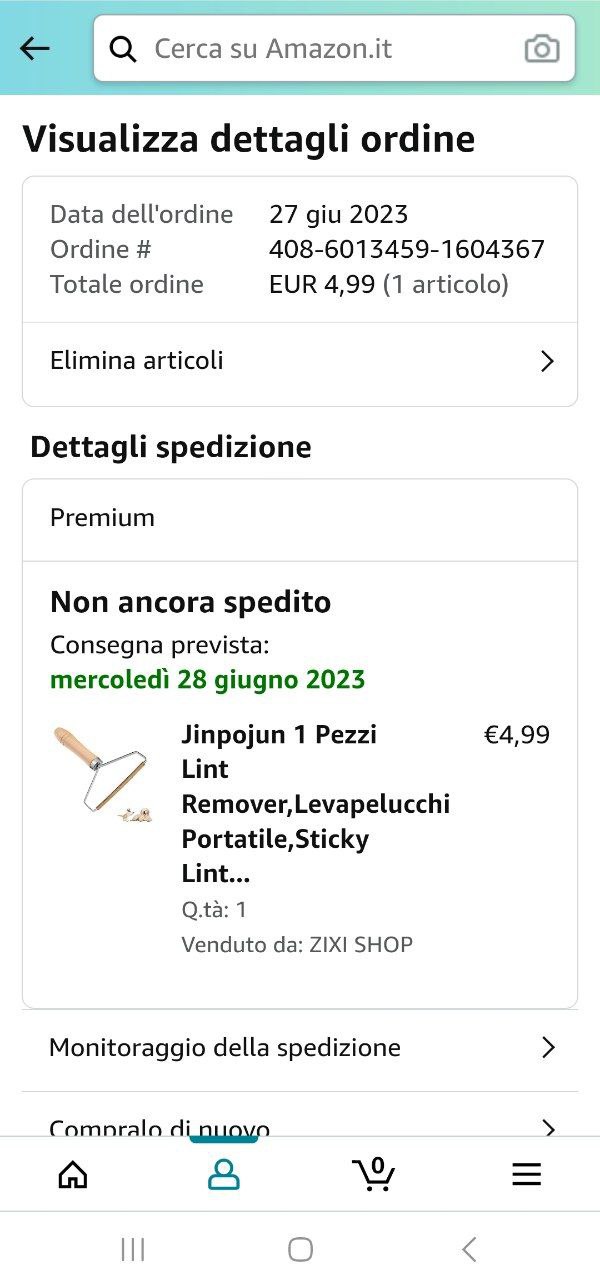This screenshot has width=600, height=1280.
Task: Expand Elimina articoli chevron
Action: coord(547,361)
